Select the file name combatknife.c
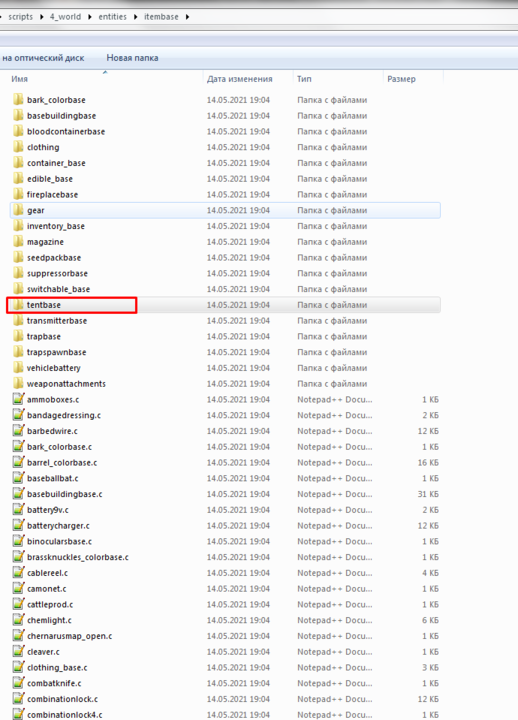518x720 pixels. (x=54, y=683)
